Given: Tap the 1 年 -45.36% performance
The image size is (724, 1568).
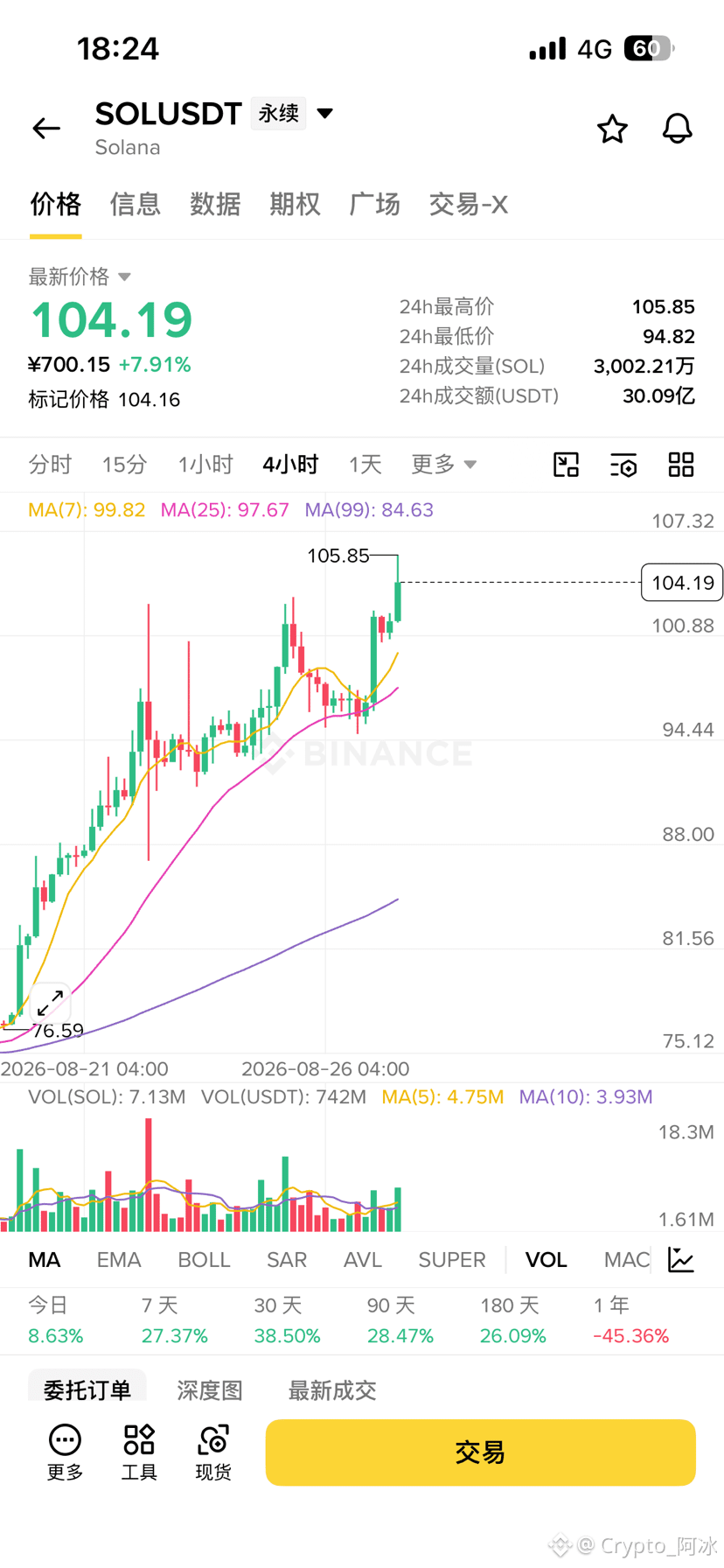Looking at the screenshot, I should pyautogui.click(x=630, y=1321).
